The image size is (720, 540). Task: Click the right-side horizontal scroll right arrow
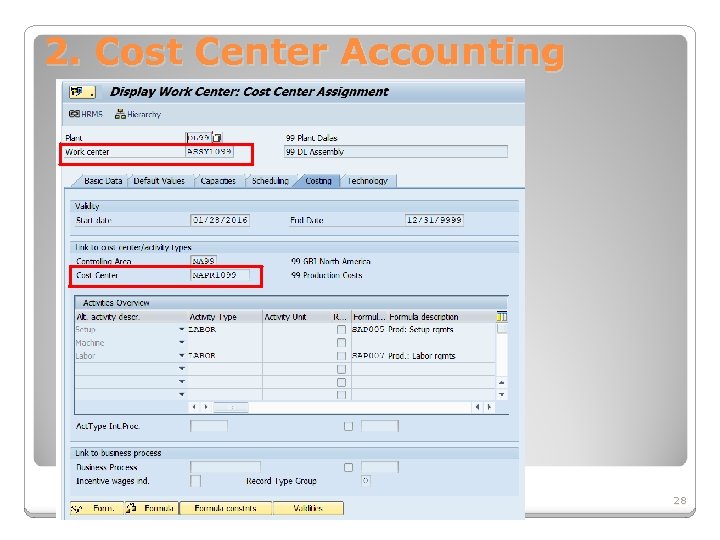[x=489, y=407]
